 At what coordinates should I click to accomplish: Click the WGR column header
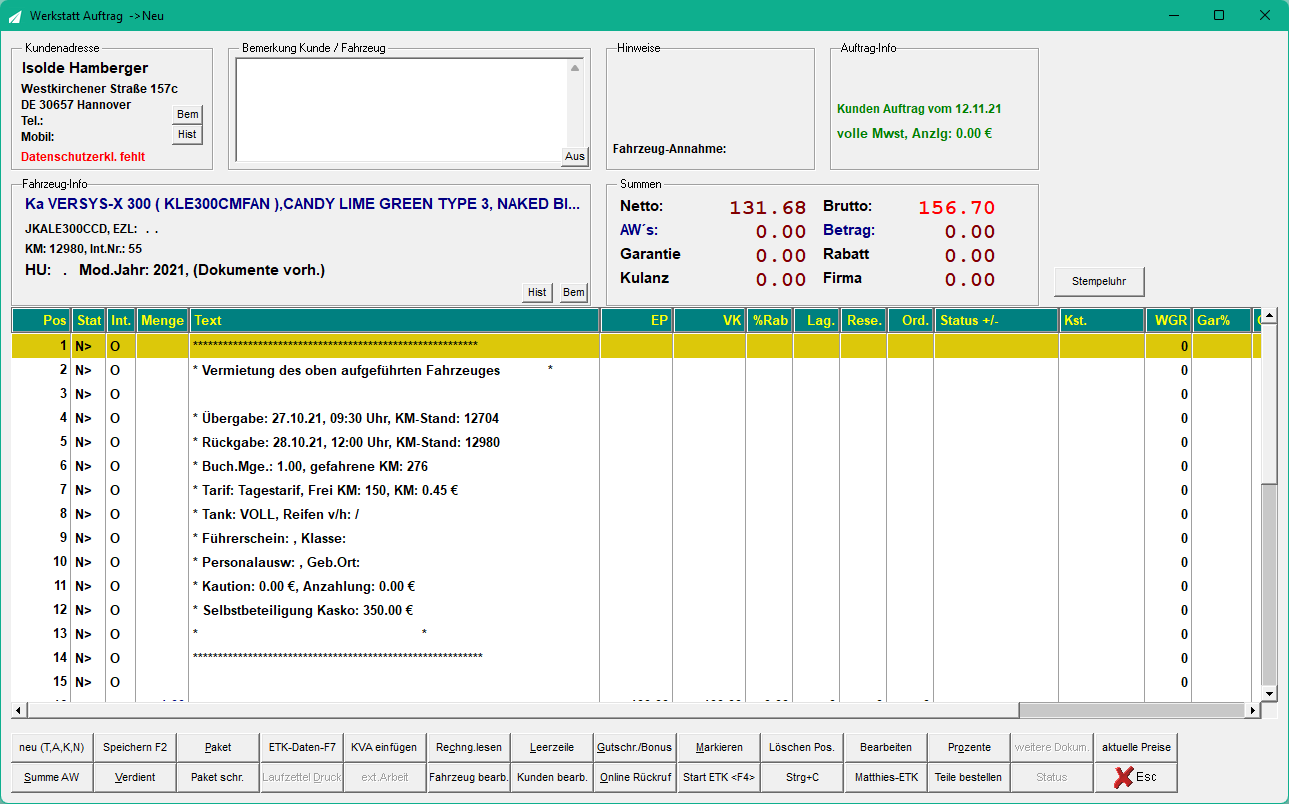[x=1168, y=320]
